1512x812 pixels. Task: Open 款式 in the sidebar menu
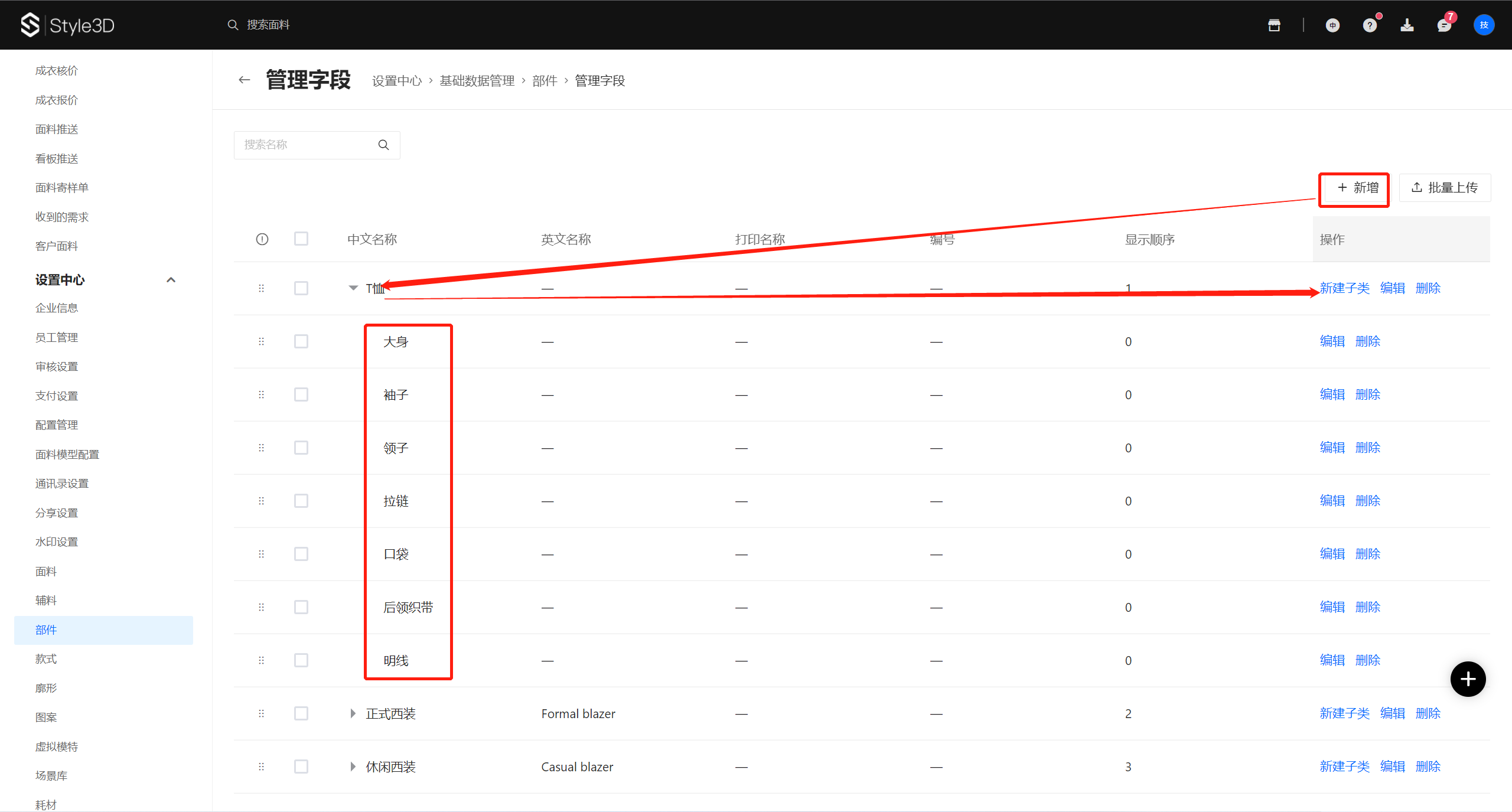pos(46,659)
